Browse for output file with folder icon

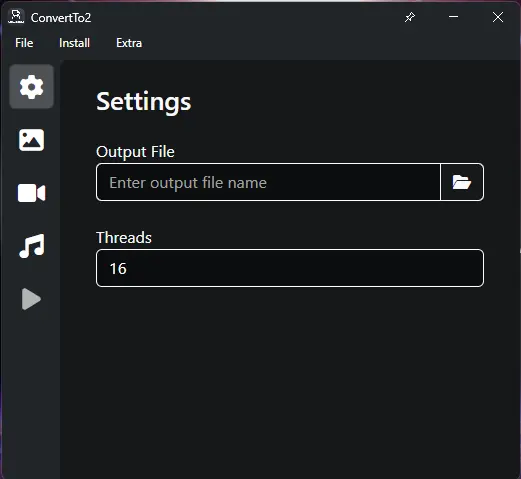tap(462, 182)
